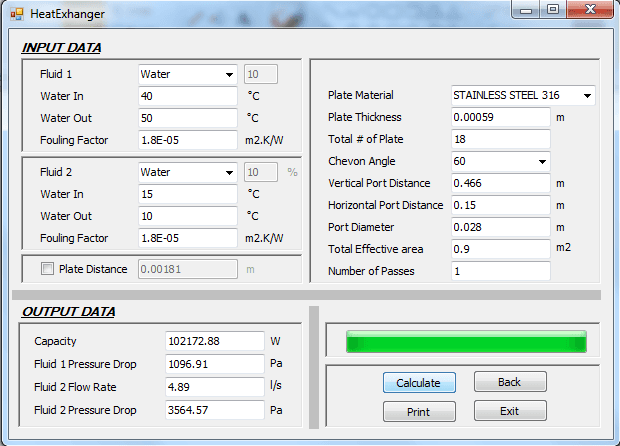Focus the Fluid 1 Water In field
The height and width of the screenshot is (446, 620).
pyautogui.click(x=188, y=96)
